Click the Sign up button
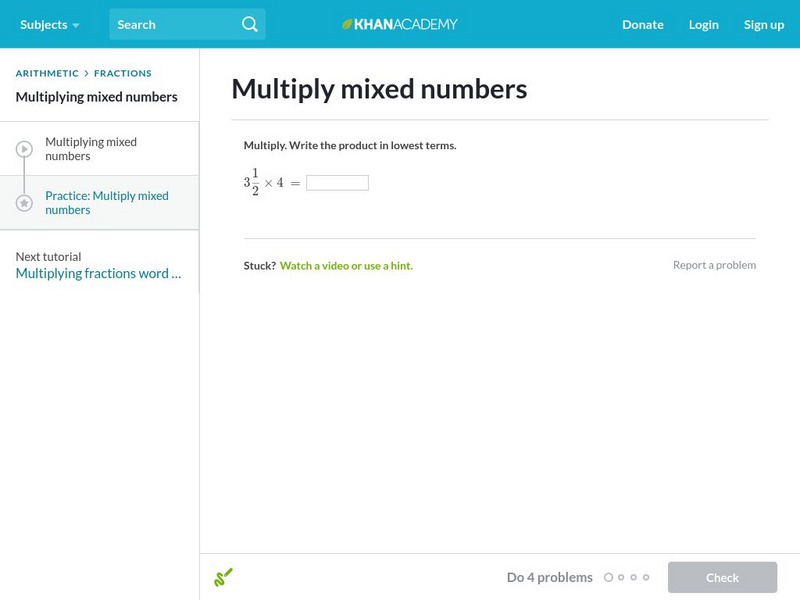The width and height of the screenshot is (800, 600). (763, 24)
